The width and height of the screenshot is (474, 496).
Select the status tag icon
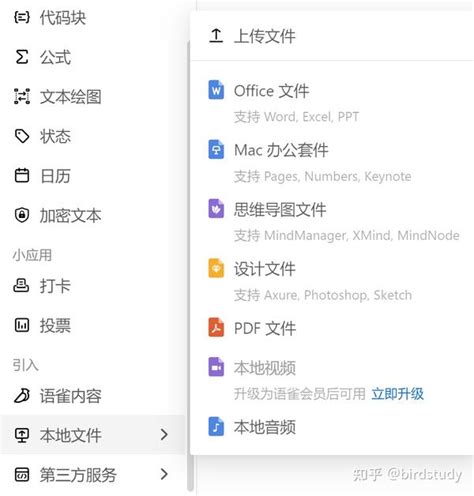tap(22, 136)
